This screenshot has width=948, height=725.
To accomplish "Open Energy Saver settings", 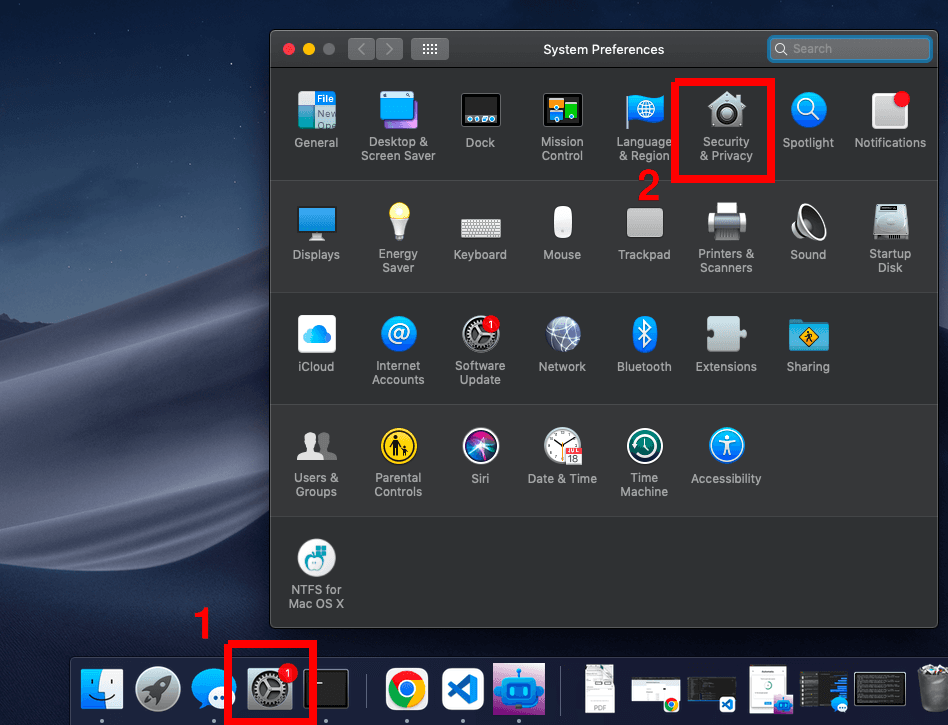I will tap(398, 238).
